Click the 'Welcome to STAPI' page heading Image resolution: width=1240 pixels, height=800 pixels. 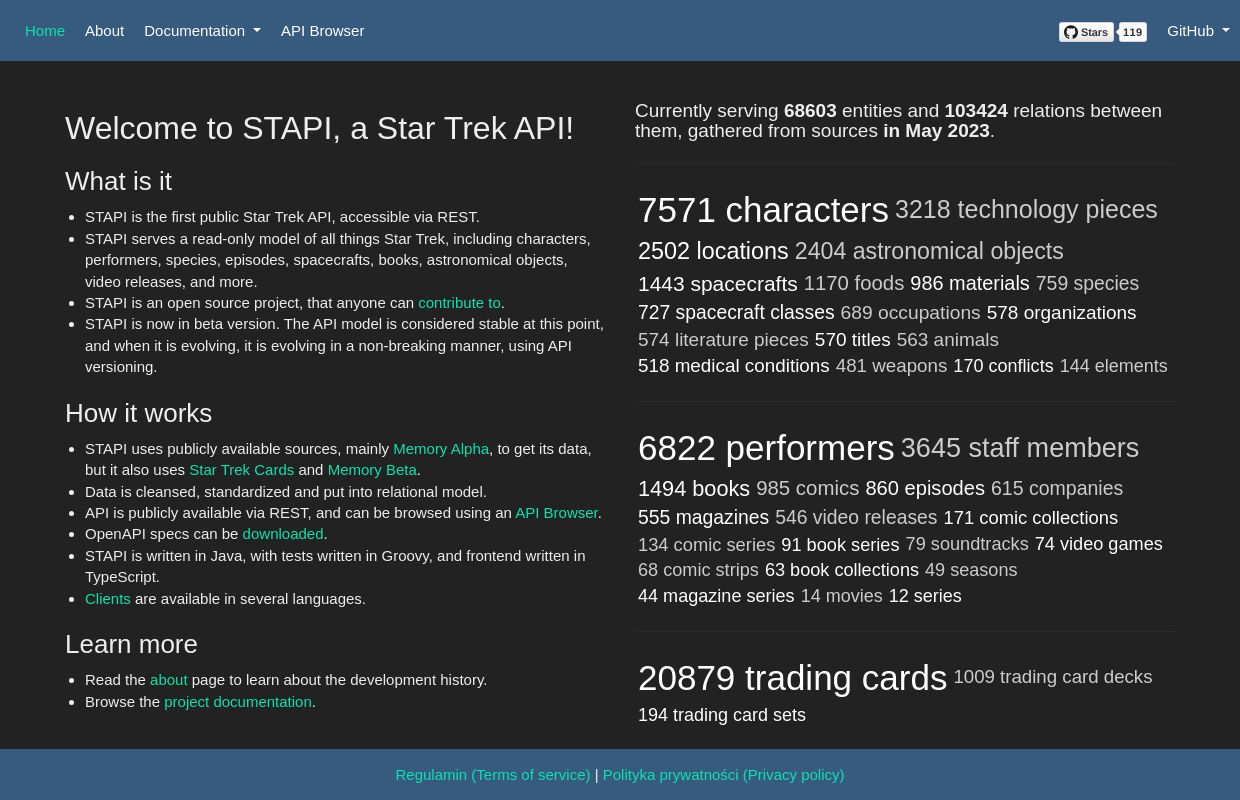point(320,128)
